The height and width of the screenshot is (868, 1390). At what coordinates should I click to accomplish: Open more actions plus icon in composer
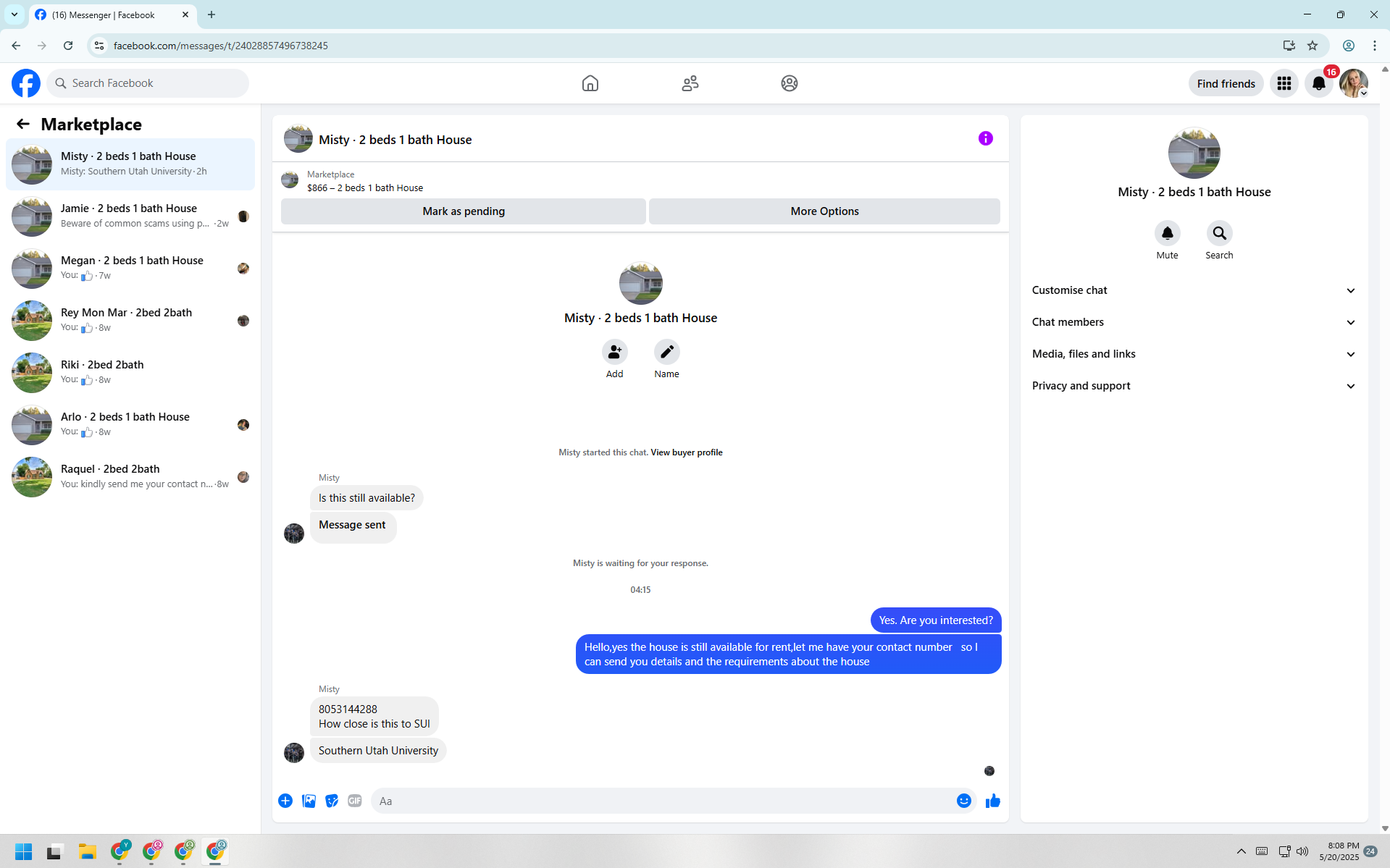(285, 801)
